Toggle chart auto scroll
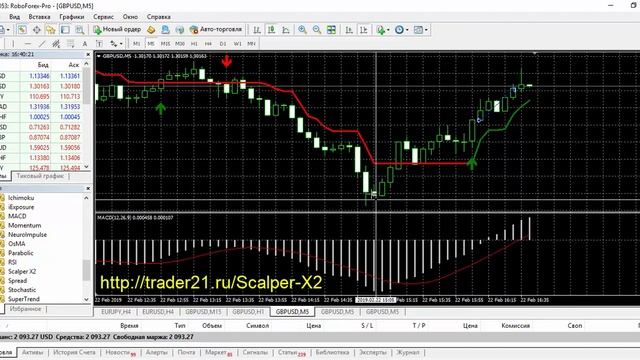 point(349,30)
